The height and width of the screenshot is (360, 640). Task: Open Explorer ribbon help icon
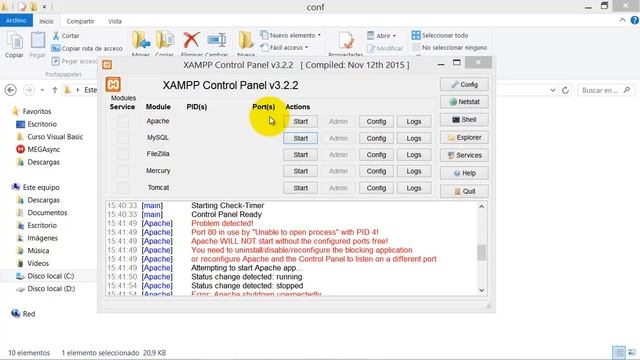pos(635,20)
